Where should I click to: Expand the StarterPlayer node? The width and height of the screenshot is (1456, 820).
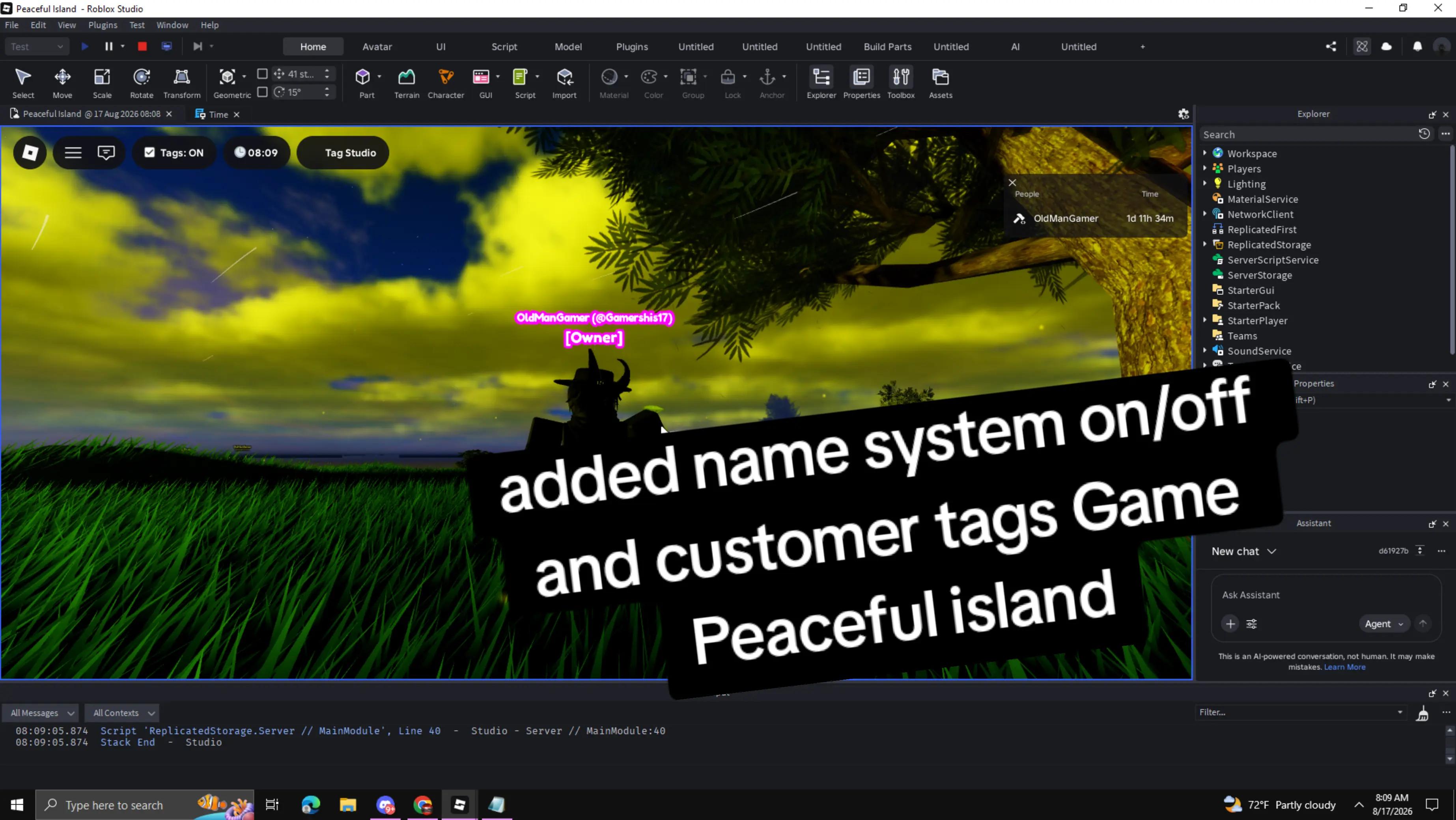1205,320
